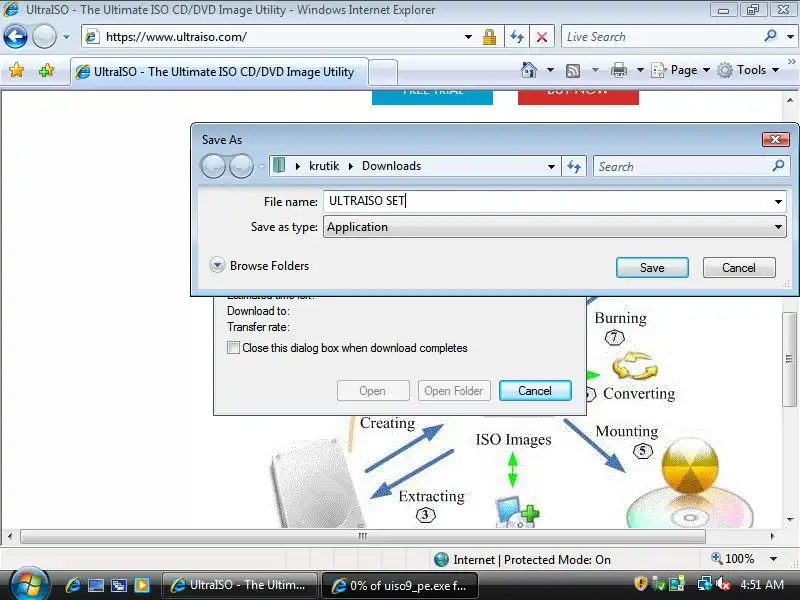This screenshot has height=600, width=800.
Task: Expand the zoom level dropdown arrow
Action: point(773,559)
